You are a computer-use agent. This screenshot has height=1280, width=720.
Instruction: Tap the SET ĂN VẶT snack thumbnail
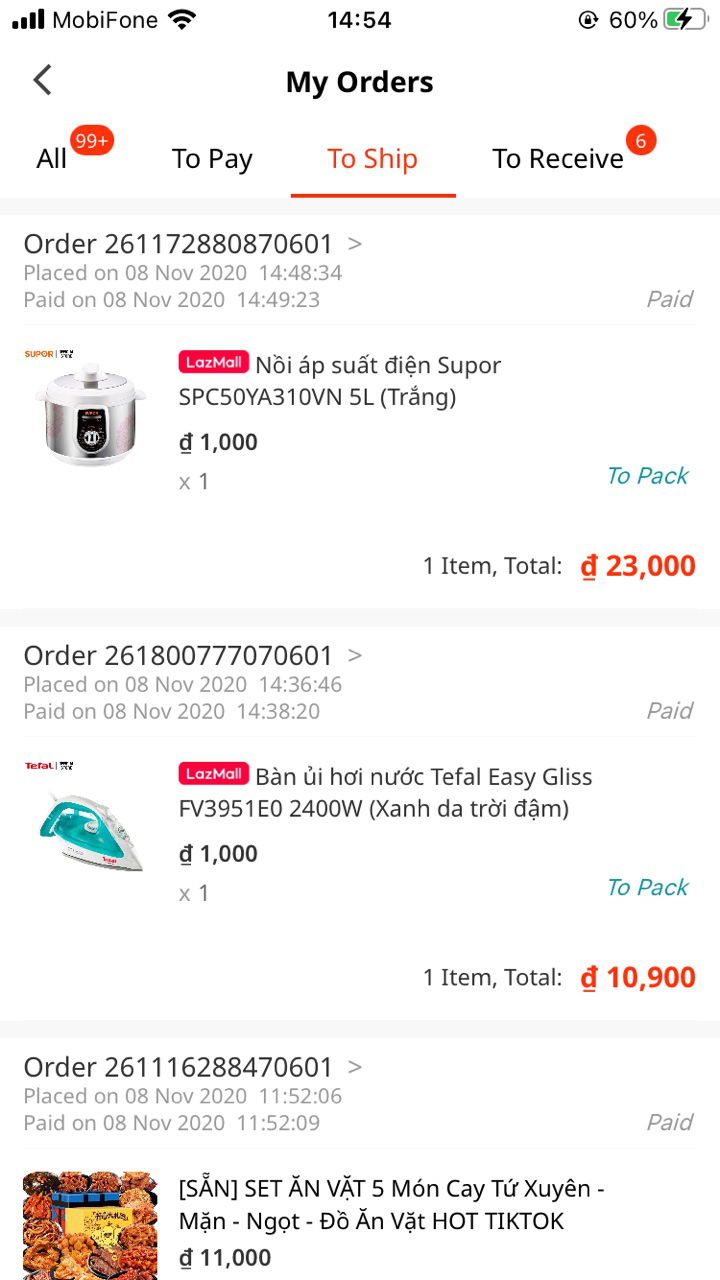tap(90, 1226)
